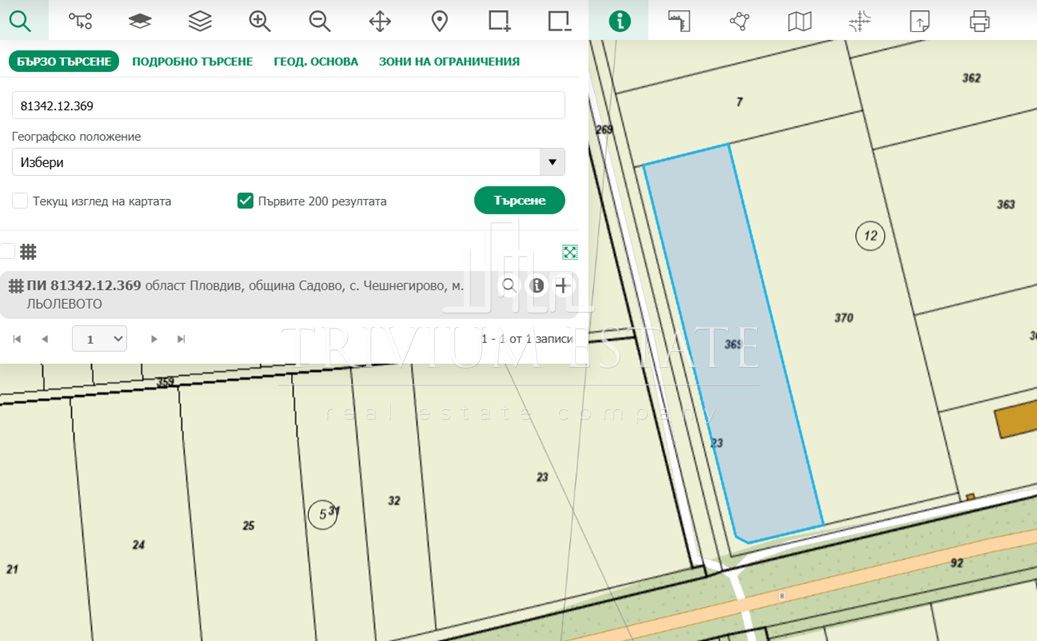This screenshot has width=1037, height=641.
Task: Click the print map icon
Action: tap(980, 20)
